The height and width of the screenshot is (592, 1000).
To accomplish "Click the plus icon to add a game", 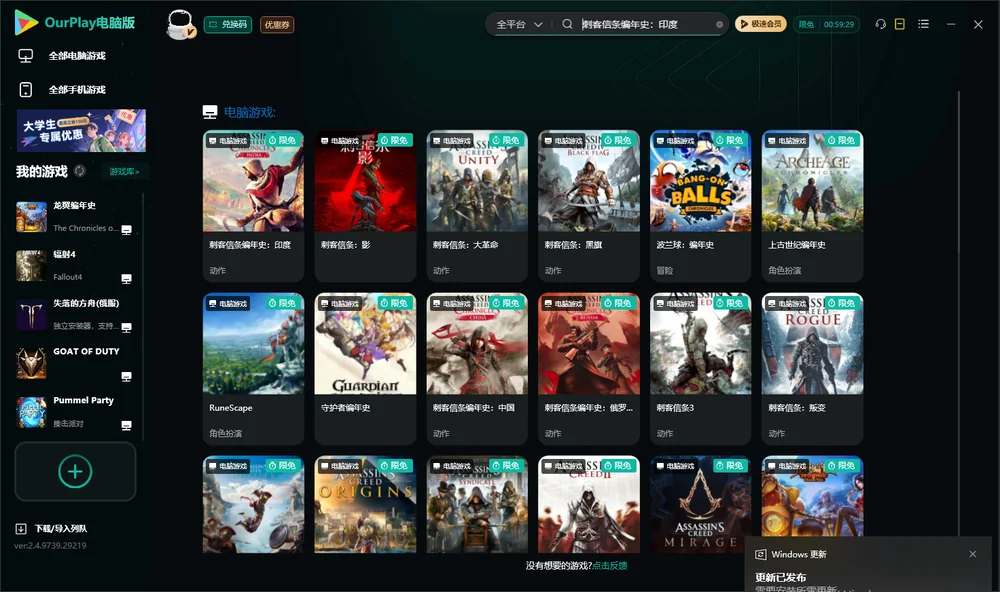I will 75,471.
